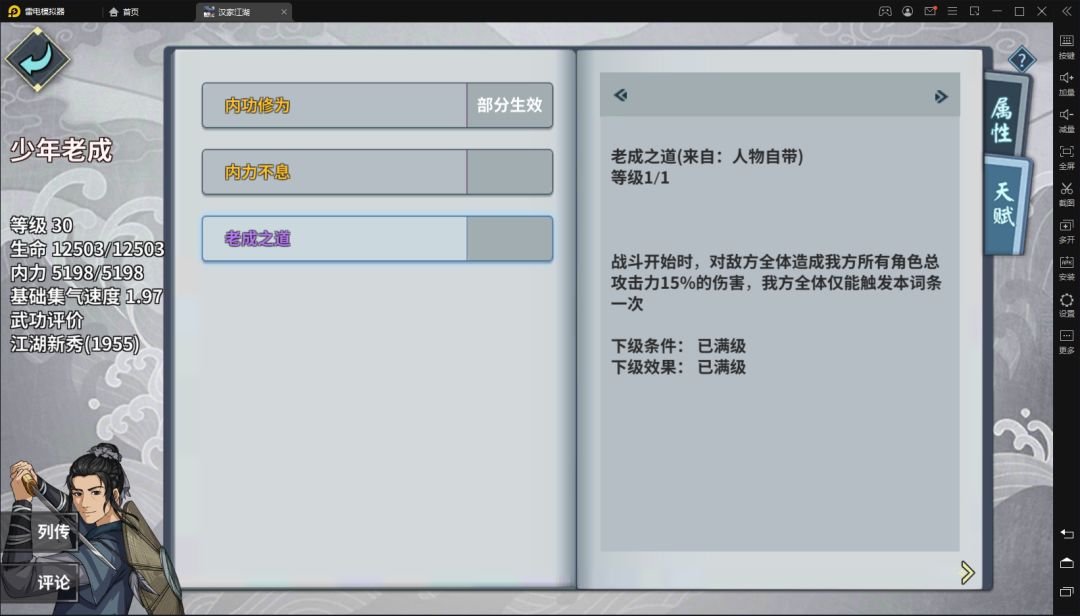Go to next skill with right double arrow
Image resolution: width=1080 pixels, height=616 pixels.
(x=941, y=96)
